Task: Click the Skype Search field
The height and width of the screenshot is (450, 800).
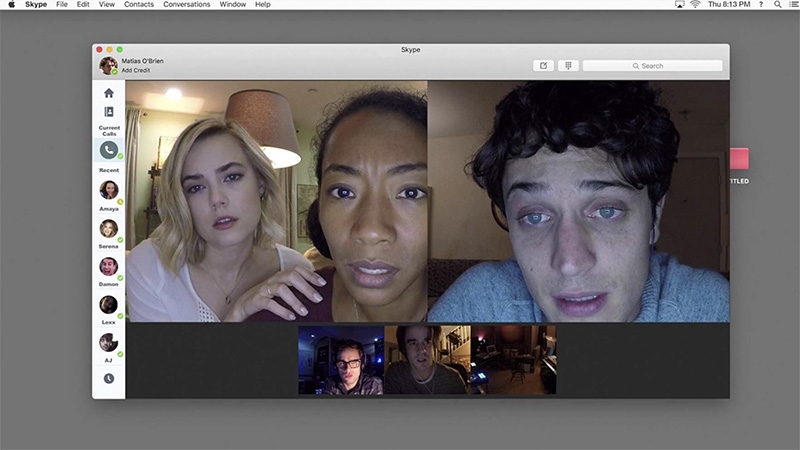Action: pos(653,66)
